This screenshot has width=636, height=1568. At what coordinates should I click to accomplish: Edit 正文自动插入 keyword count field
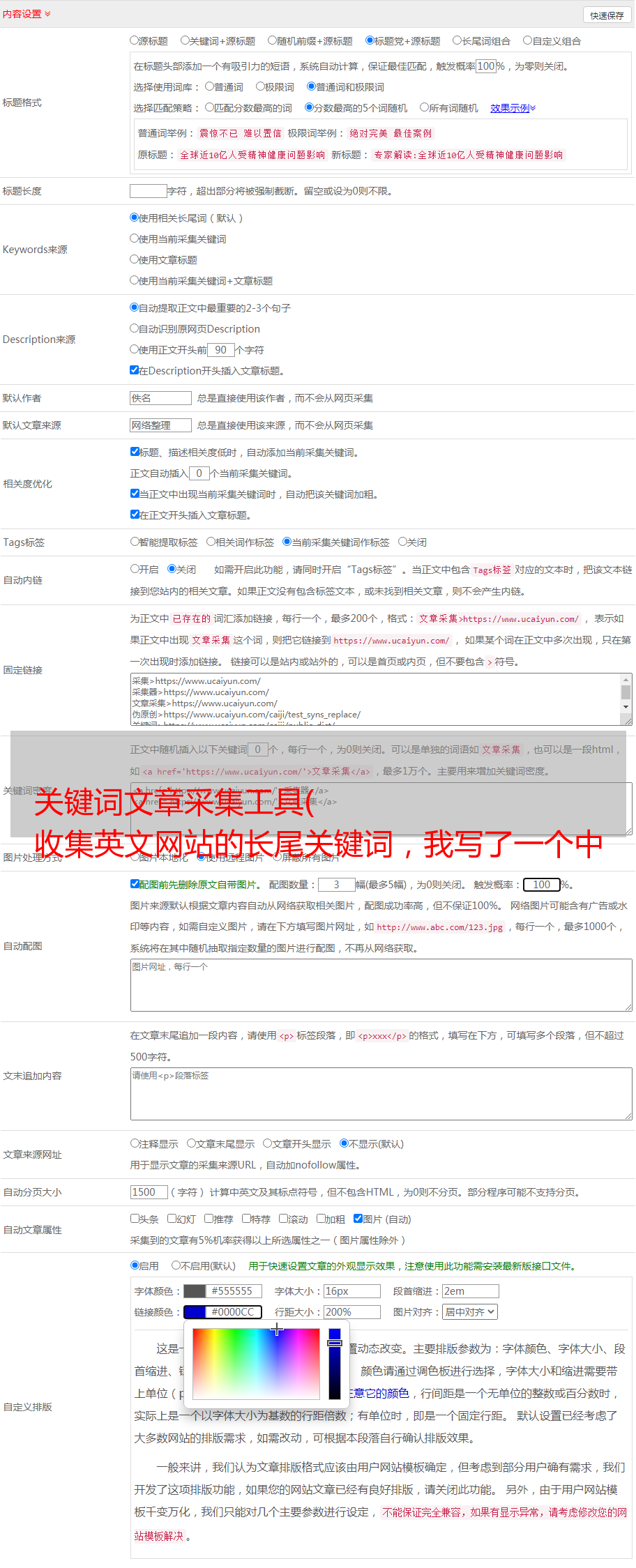tap(199, 473)
